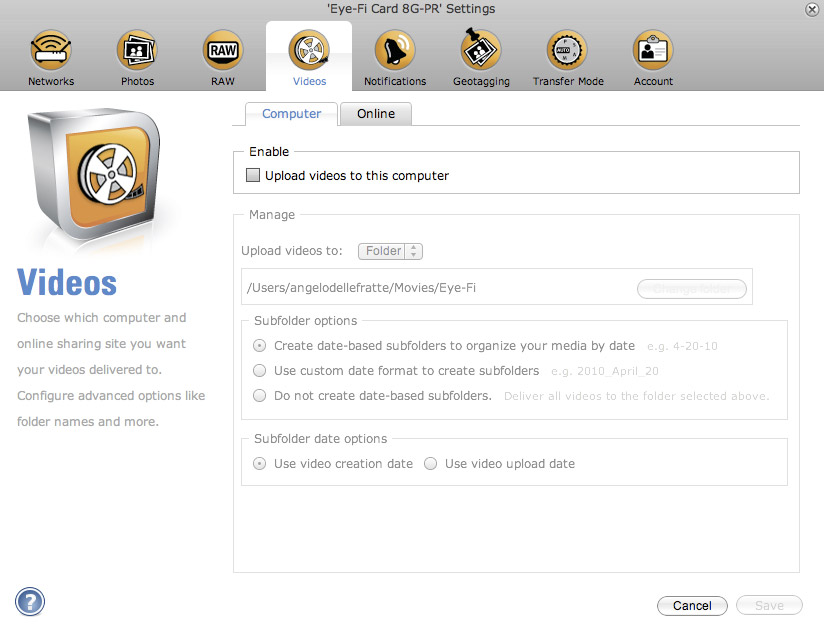Click the Movies/Eye-Fi folder path field

[497, 287]
